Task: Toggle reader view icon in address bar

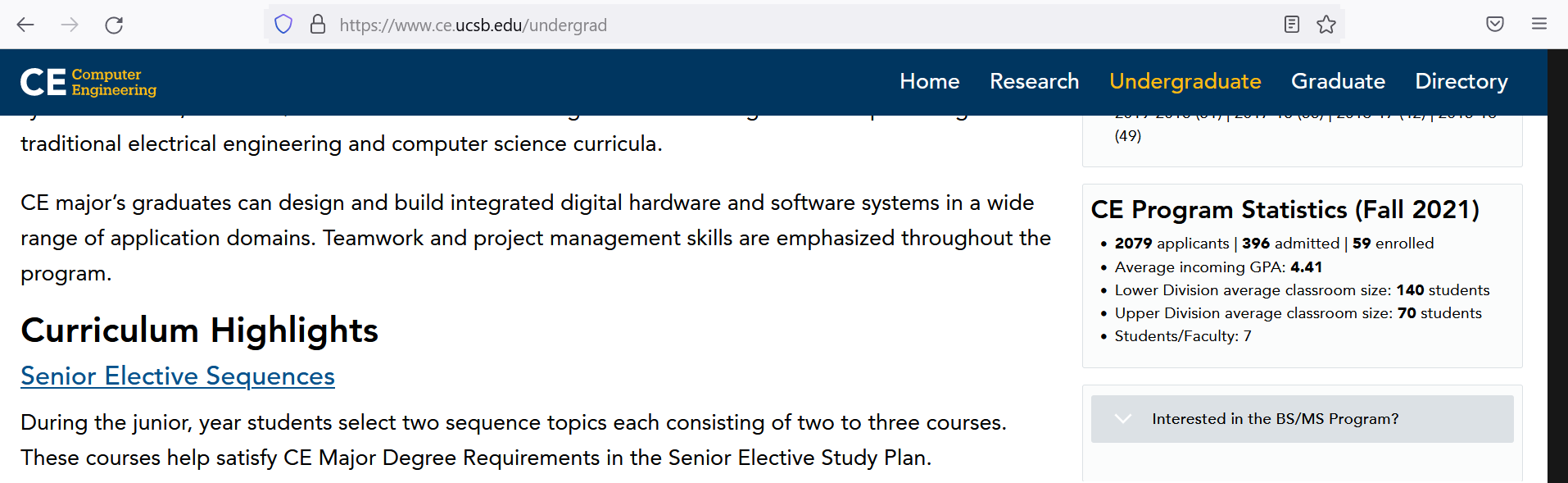Action: (1292, 25)
